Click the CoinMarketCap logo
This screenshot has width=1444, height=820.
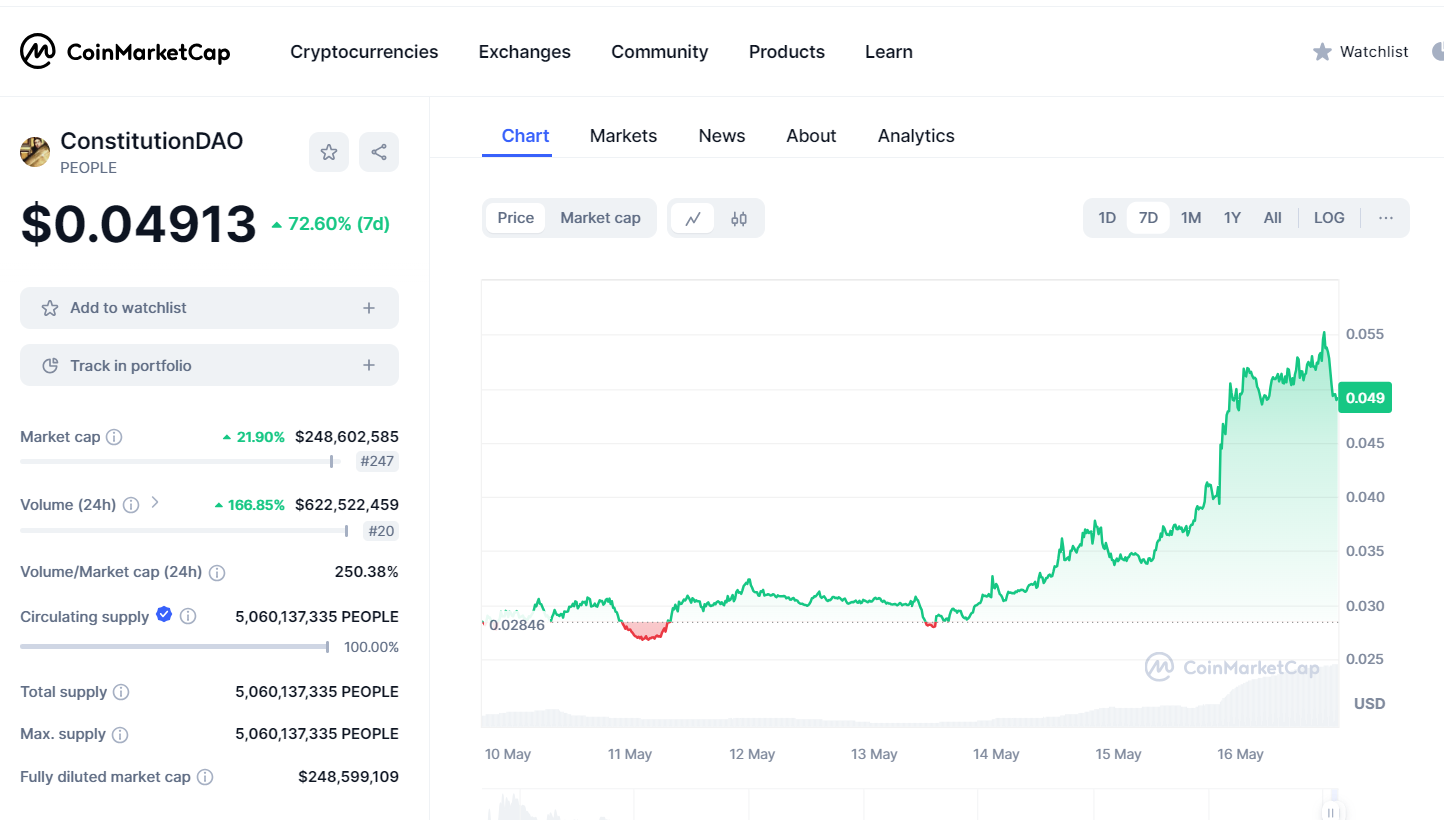tap(125, 51)
